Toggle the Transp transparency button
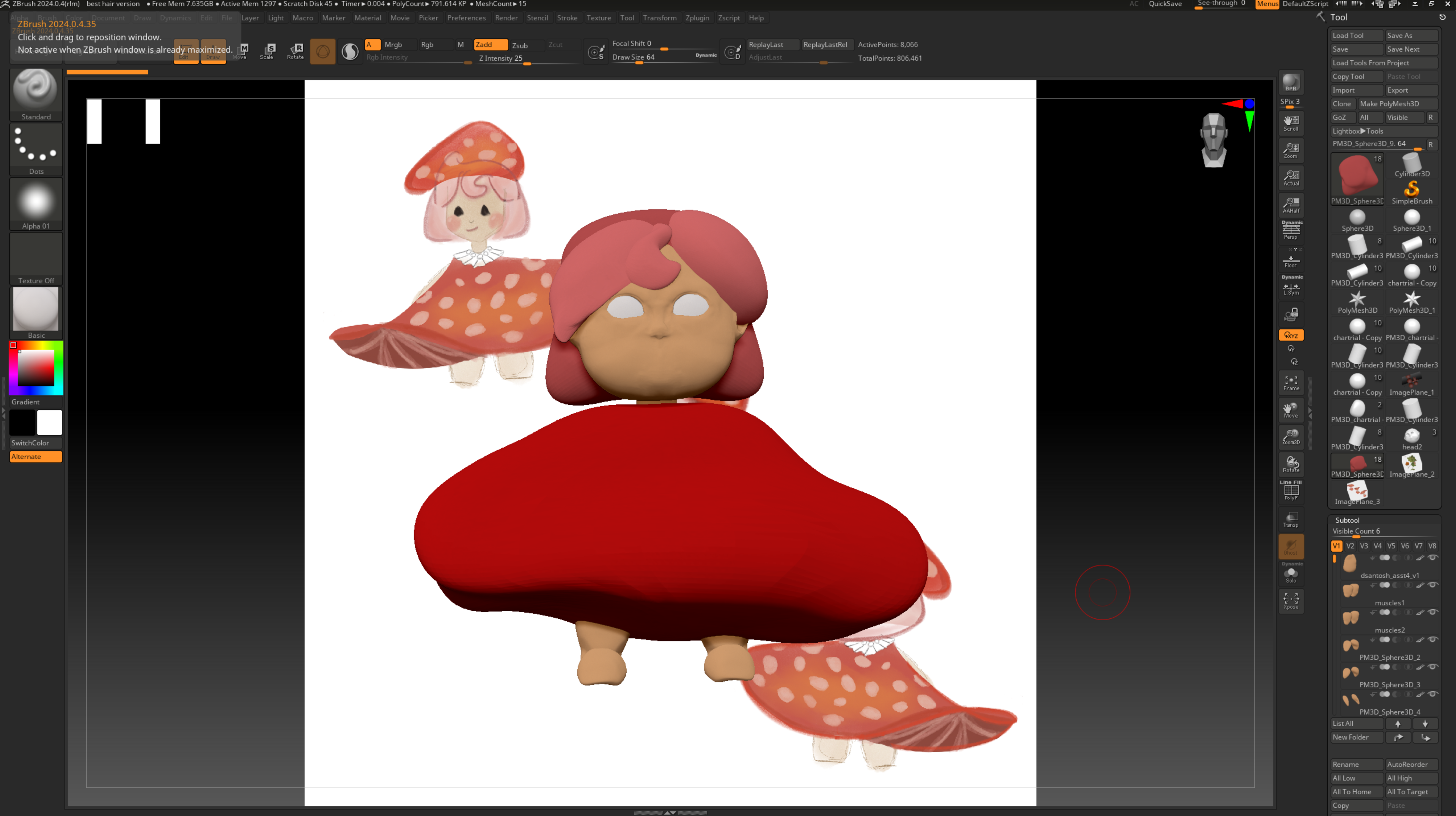This screenshot has height=816, width=1456. point(1290,519)
